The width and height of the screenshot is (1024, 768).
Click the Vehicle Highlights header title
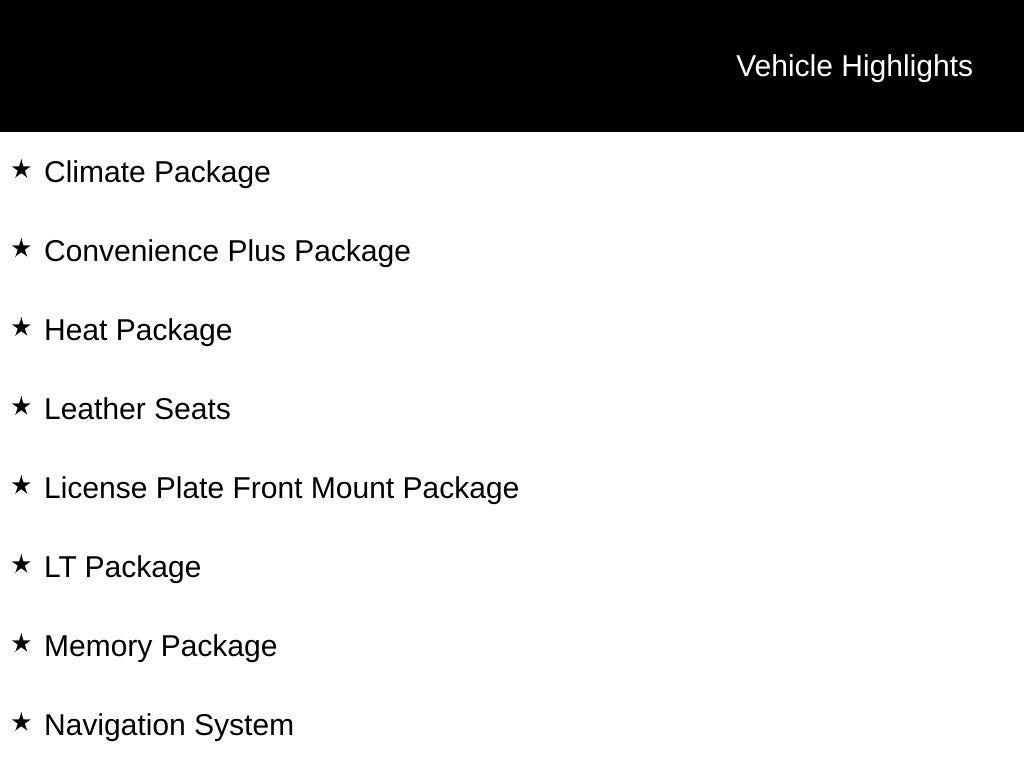tap(854, 66)
